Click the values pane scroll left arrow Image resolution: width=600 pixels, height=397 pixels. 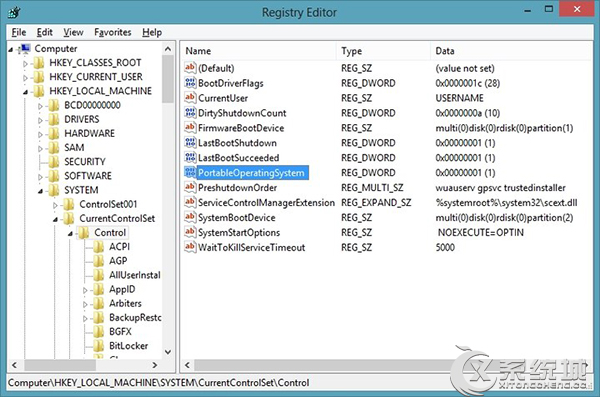point(188,365)
